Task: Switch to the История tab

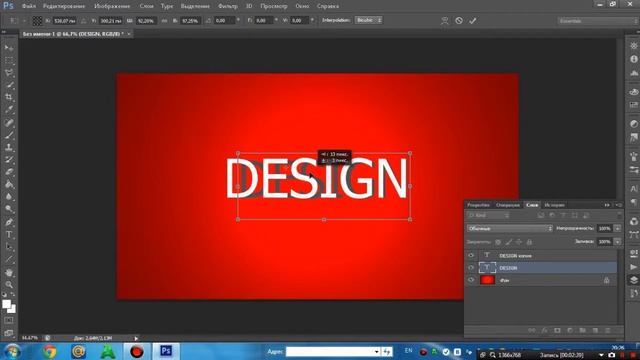Action: [x=554, y=205]
